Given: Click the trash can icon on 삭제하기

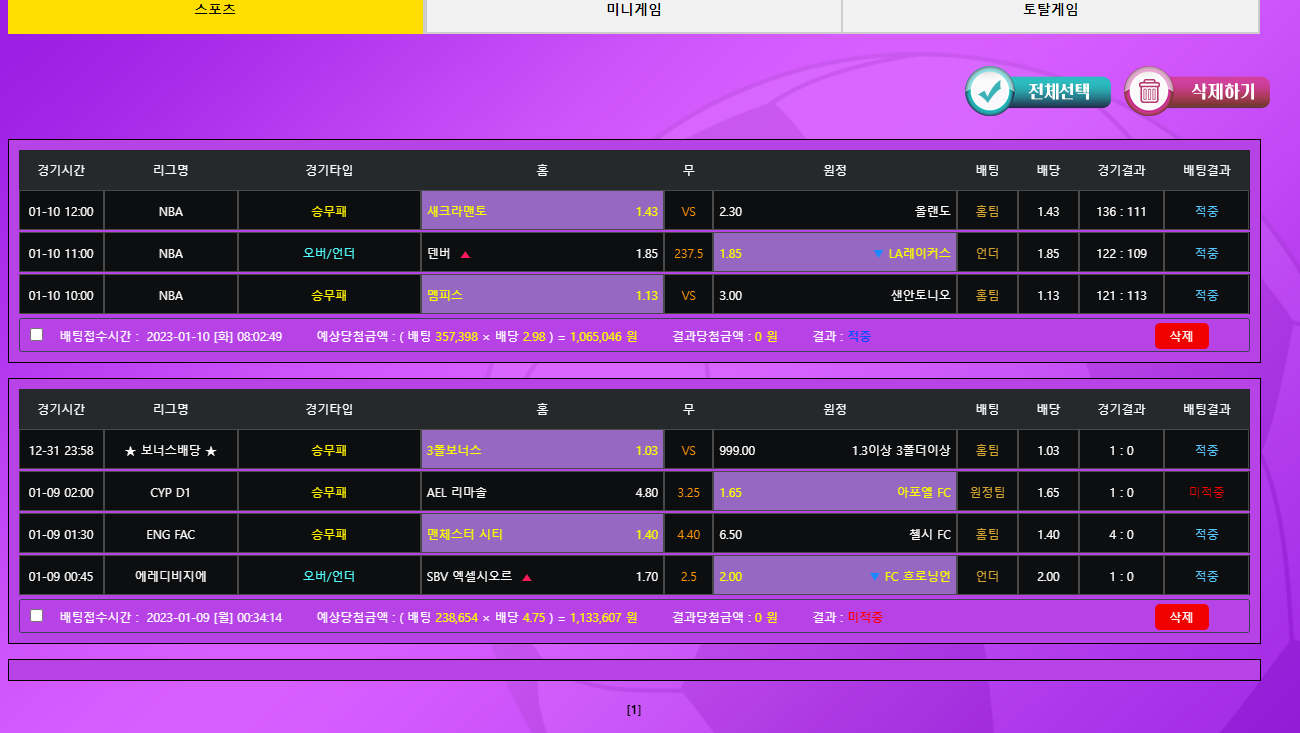Looking at the screenshot, I should point(1149,92).
